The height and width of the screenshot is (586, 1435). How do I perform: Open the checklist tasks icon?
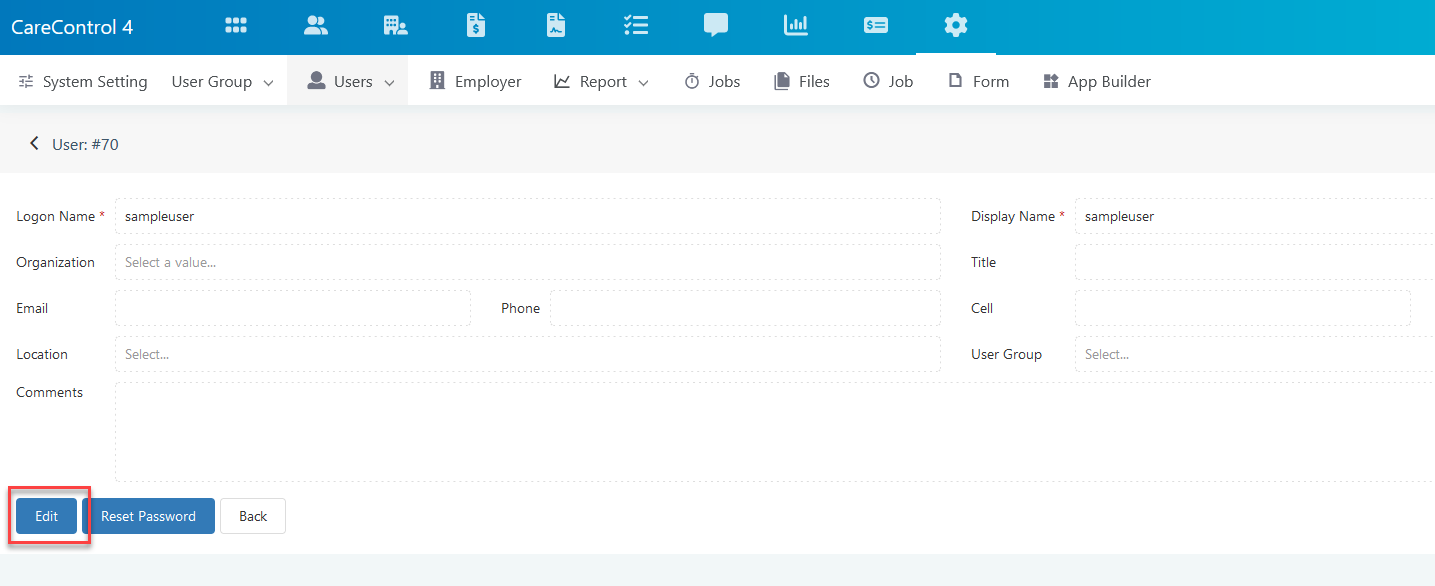click(x=636, y=26)
